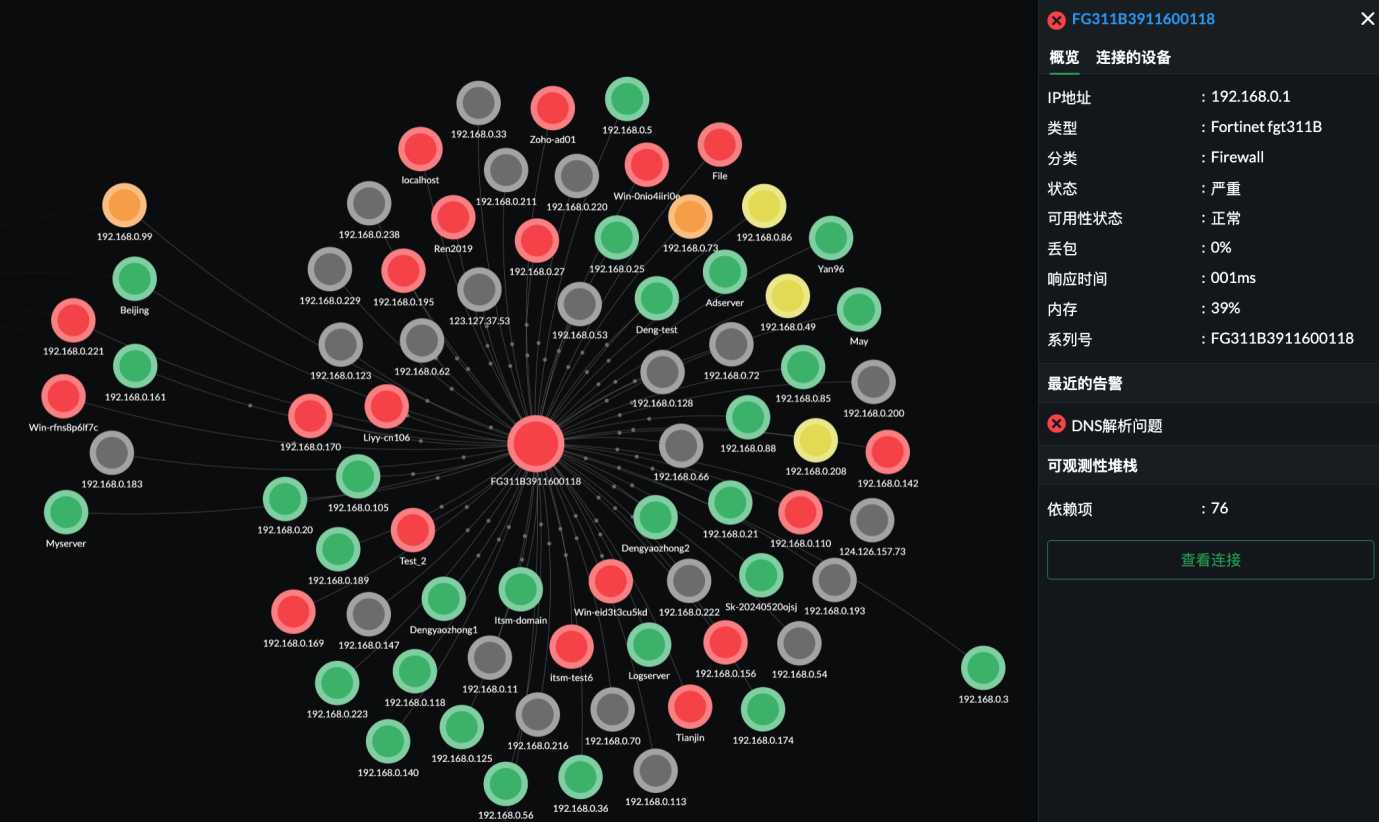Image resolution: width=1379 pixels, height=822 pixels.
Task: Select the Logserver device node
Action: (x=650, y=645)
